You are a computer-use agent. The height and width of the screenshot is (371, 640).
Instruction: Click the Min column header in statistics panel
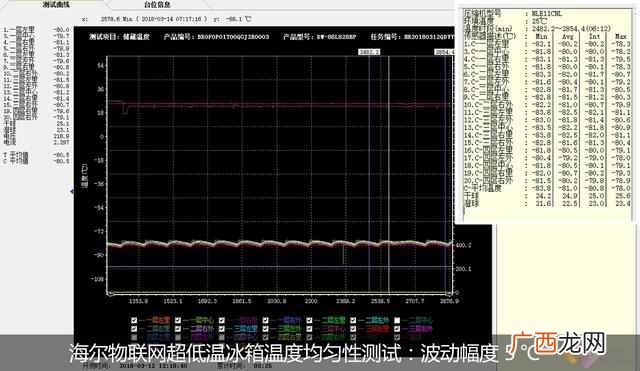pos(541,36)
